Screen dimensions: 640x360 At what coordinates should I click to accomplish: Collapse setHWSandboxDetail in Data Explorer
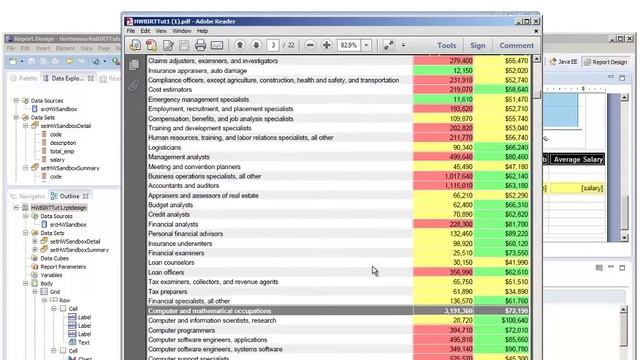tap(26, 126)
